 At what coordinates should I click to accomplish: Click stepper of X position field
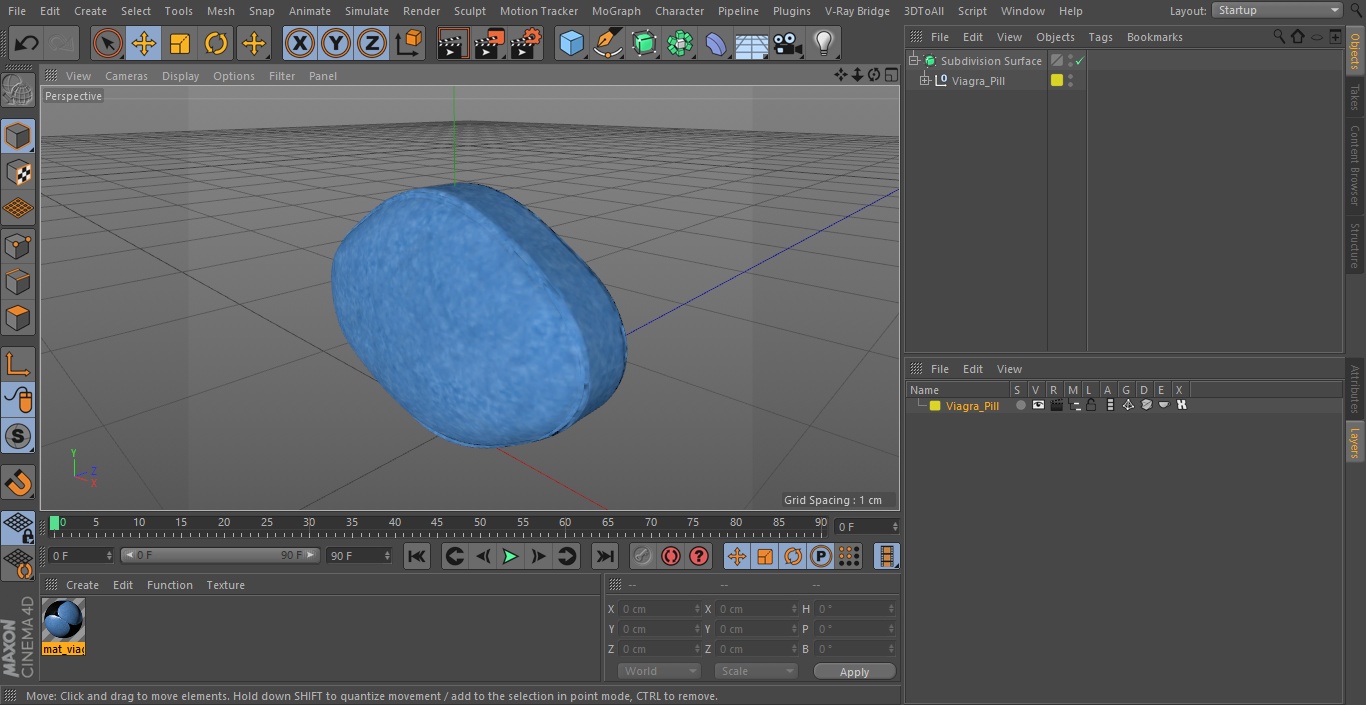(697, 609)
